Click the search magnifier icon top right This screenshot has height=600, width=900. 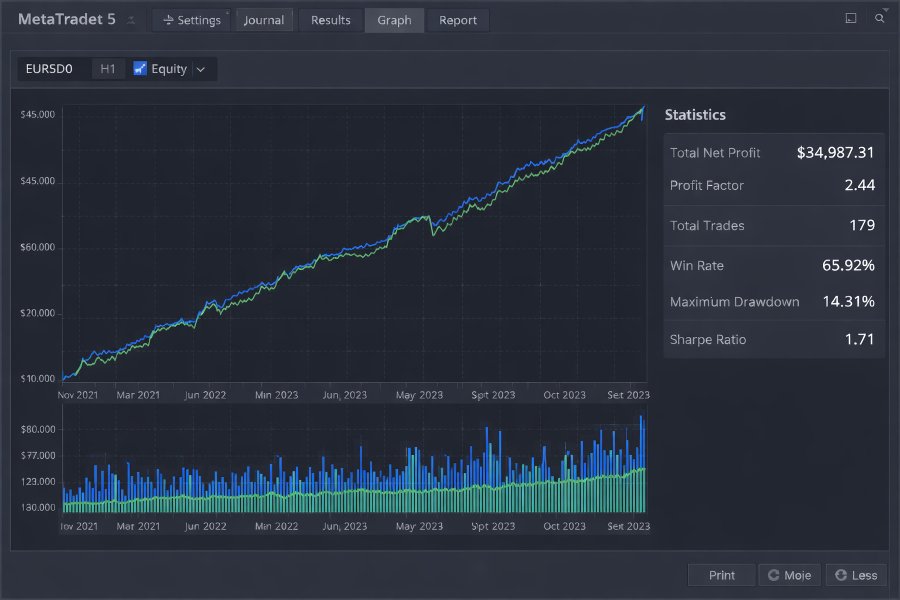pos(878,18)
